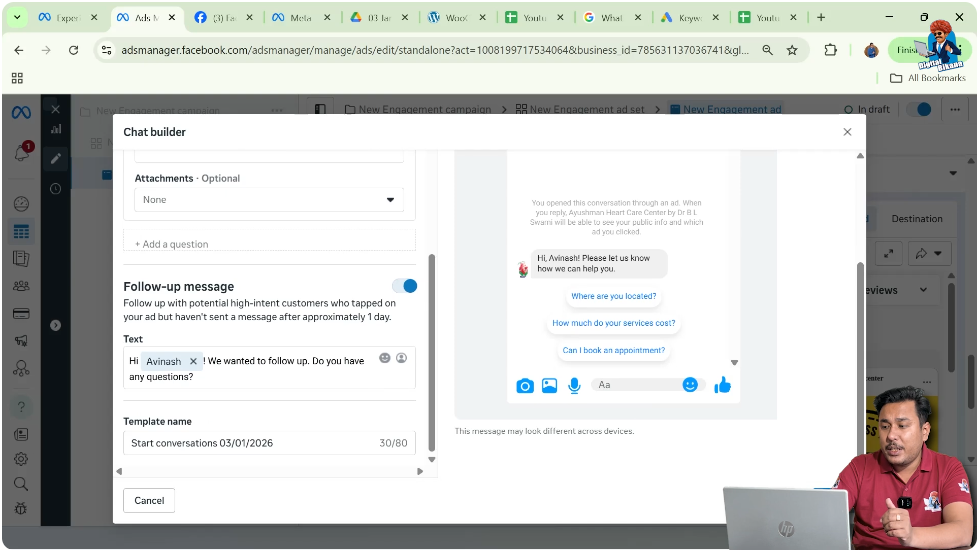Close the Chat builder dialog
This screenshot has width=979, height=553.
click(x=847, y=132)
